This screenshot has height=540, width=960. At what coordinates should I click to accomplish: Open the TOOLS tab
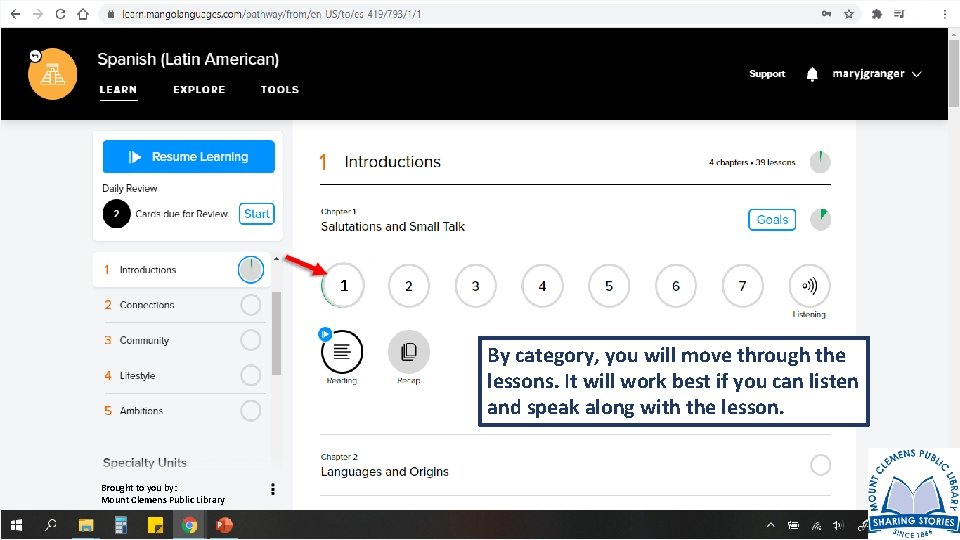coord(280,89)
